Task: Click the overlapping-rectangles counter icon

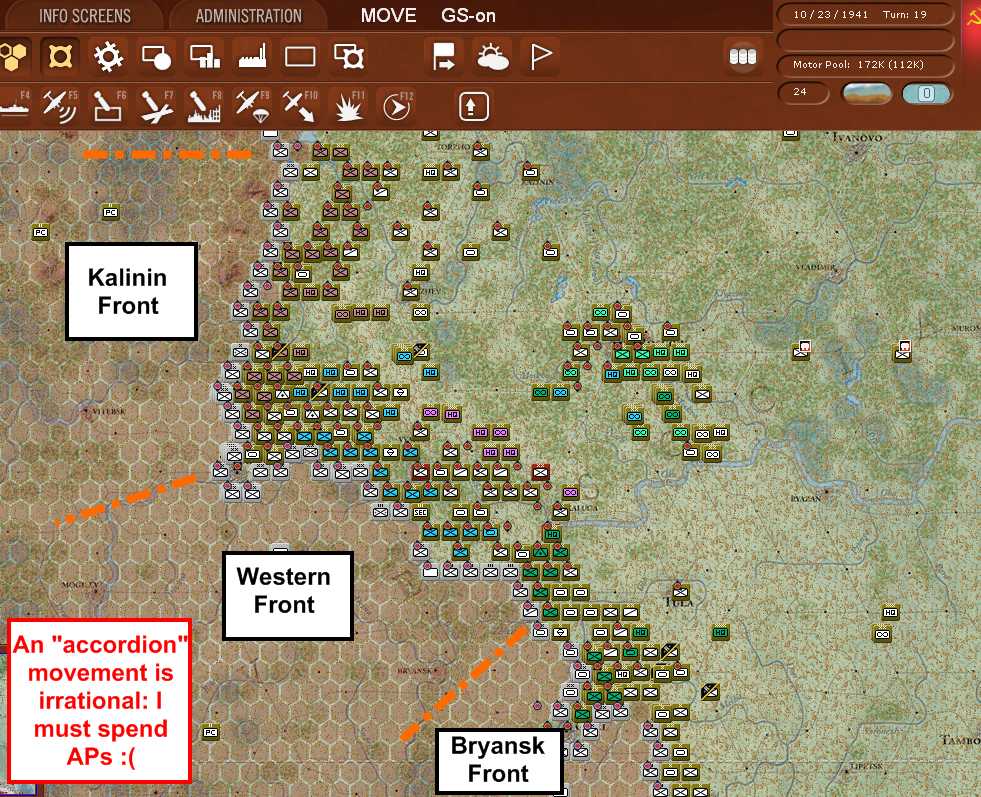Action: click(x=348, y=57)
